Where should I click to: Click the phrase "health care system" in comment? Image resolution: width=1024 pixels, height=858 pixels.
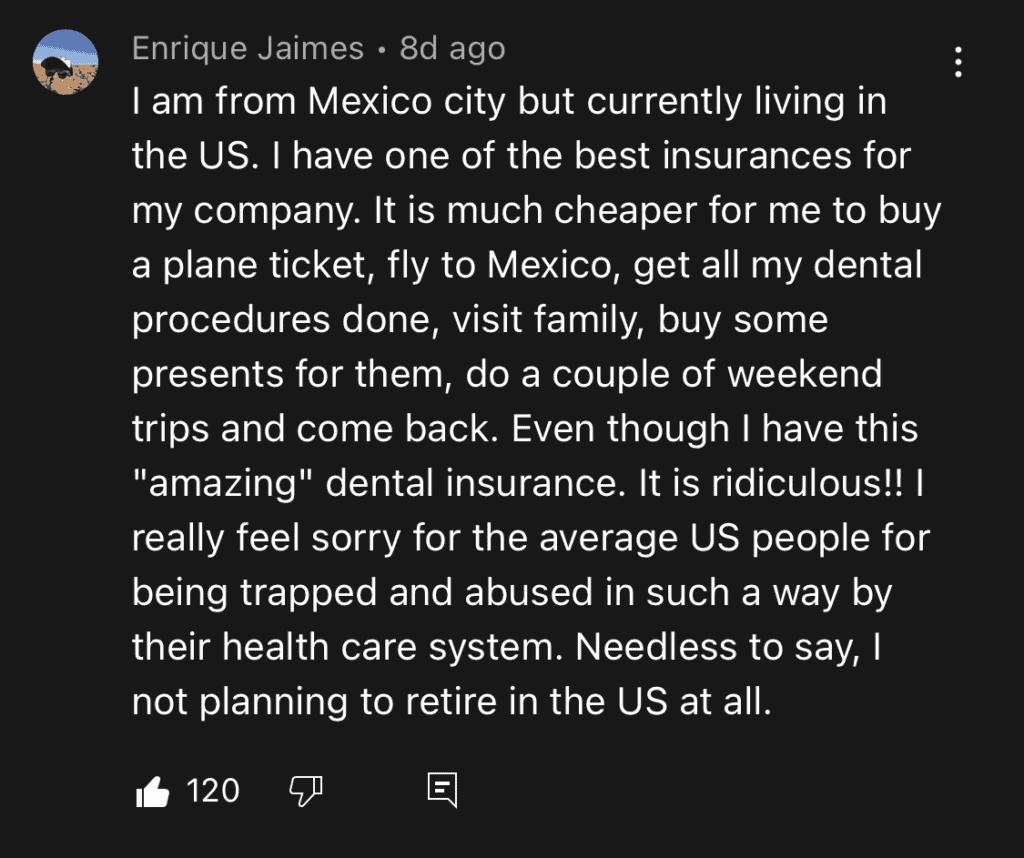pos(391,648)
